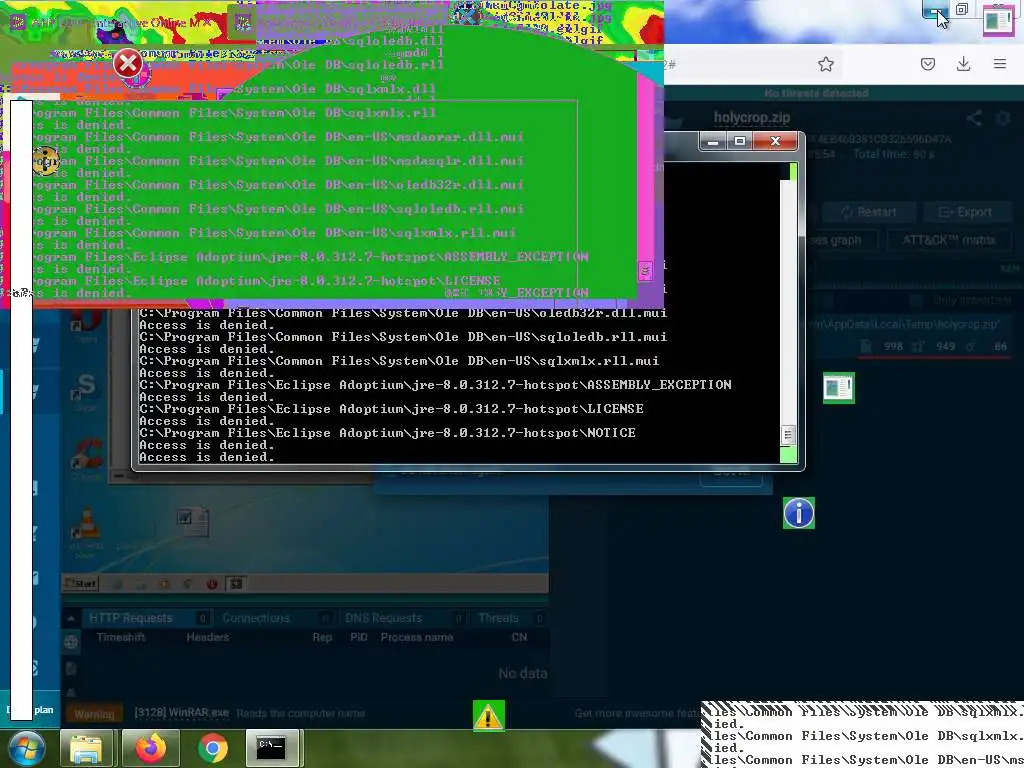Click the jre-8.0.312.7-hotspot\NOTICE line in the console
This screenshot has height=768, width=1024.
(x=387, y=432)
